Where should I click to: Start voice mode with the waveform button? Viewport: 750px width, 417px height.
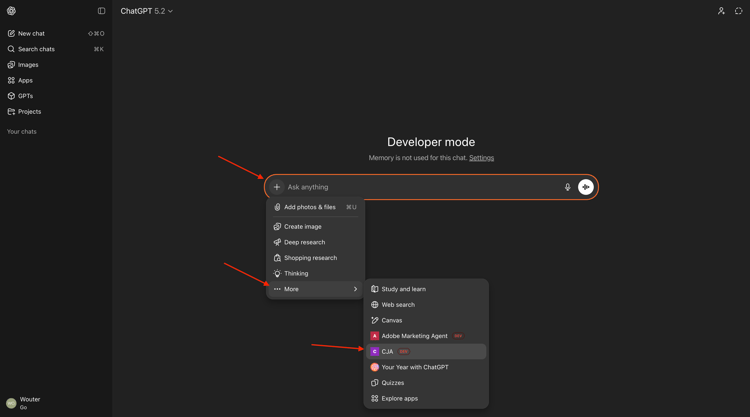pos(585,187)
